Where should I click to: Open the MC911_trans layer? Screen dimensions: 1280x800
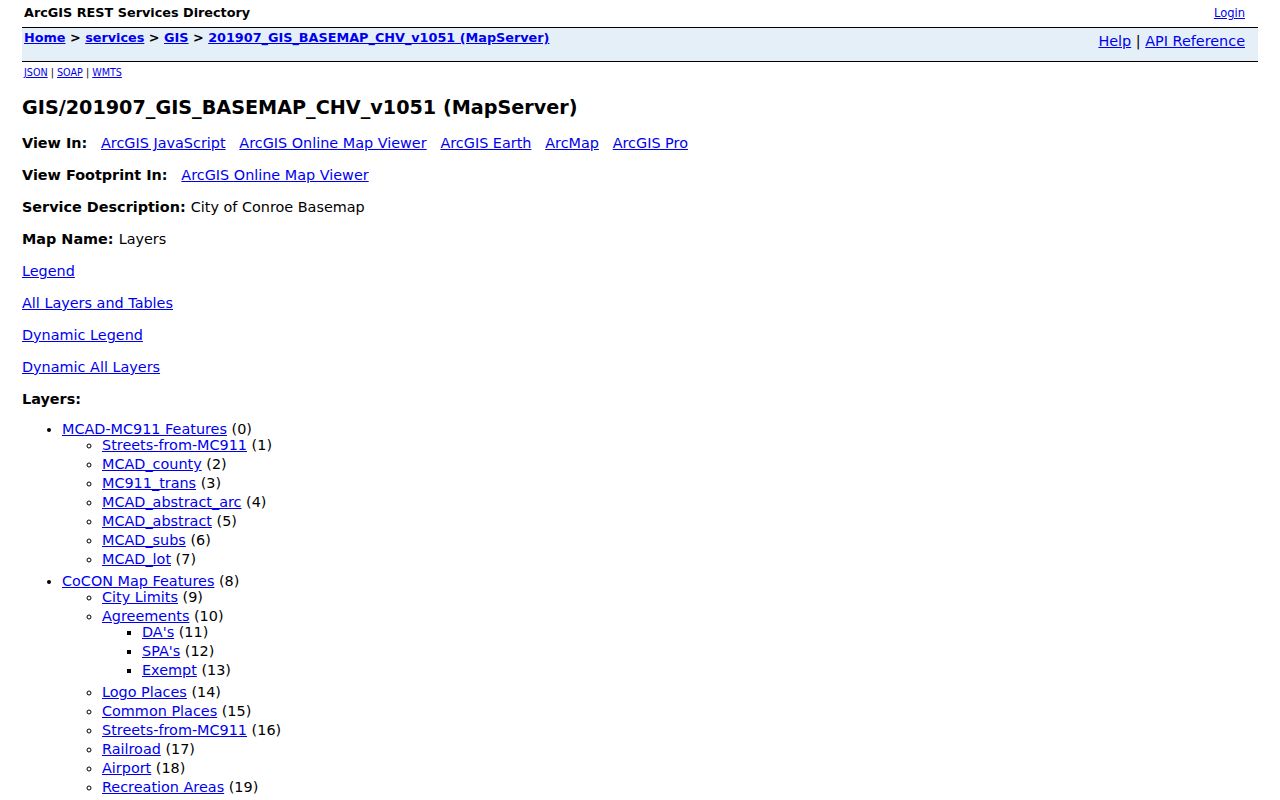(x=149, y=483)
